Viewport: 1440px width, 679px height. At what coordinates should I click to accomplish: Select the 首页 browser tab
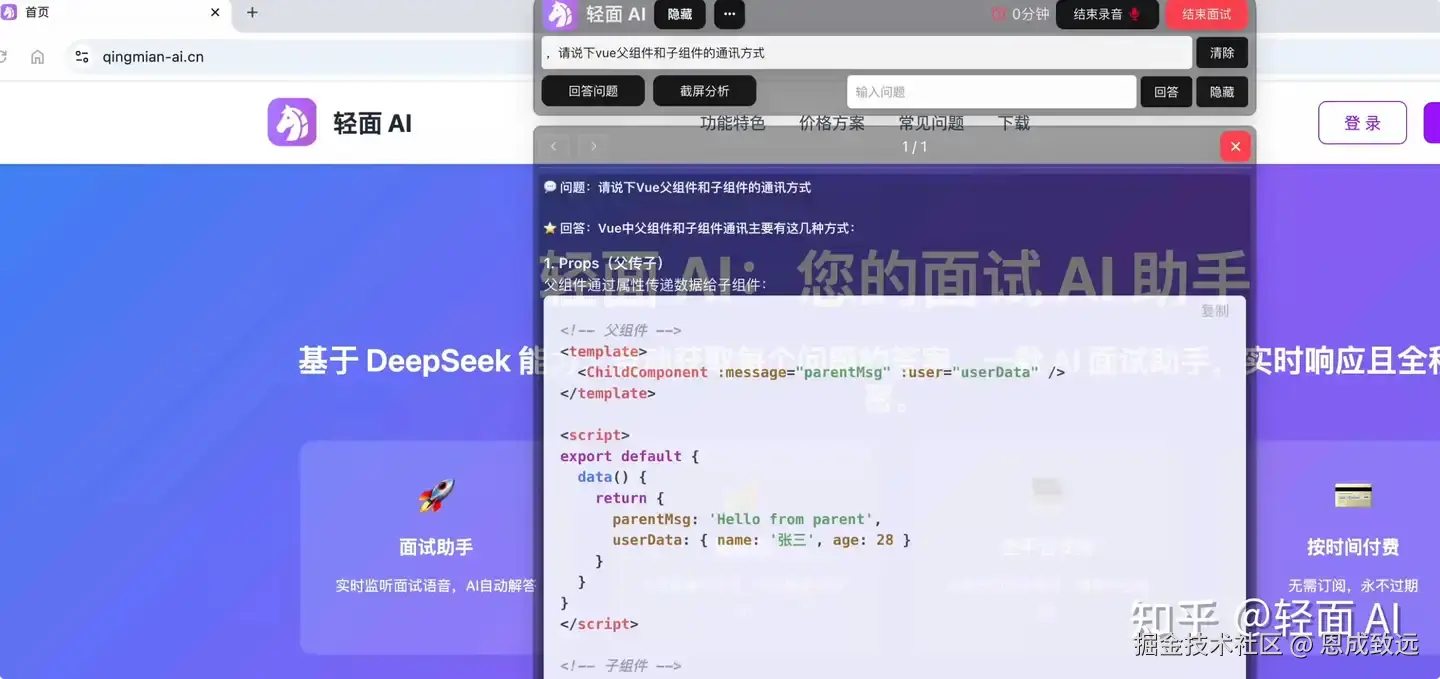tap(112, 13)
